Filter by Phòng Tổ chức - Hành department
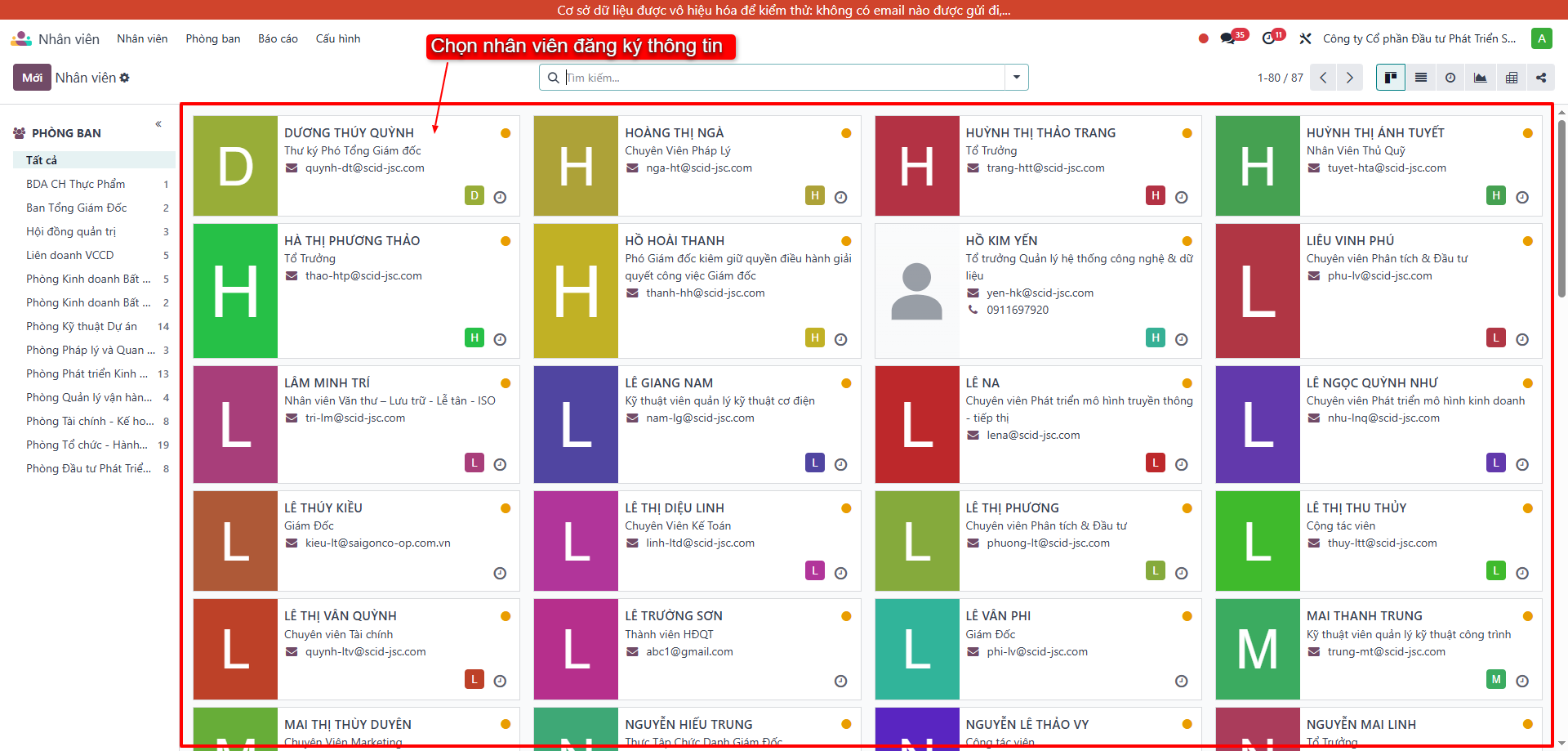The image size is (1568, 751). coord(94,445)
